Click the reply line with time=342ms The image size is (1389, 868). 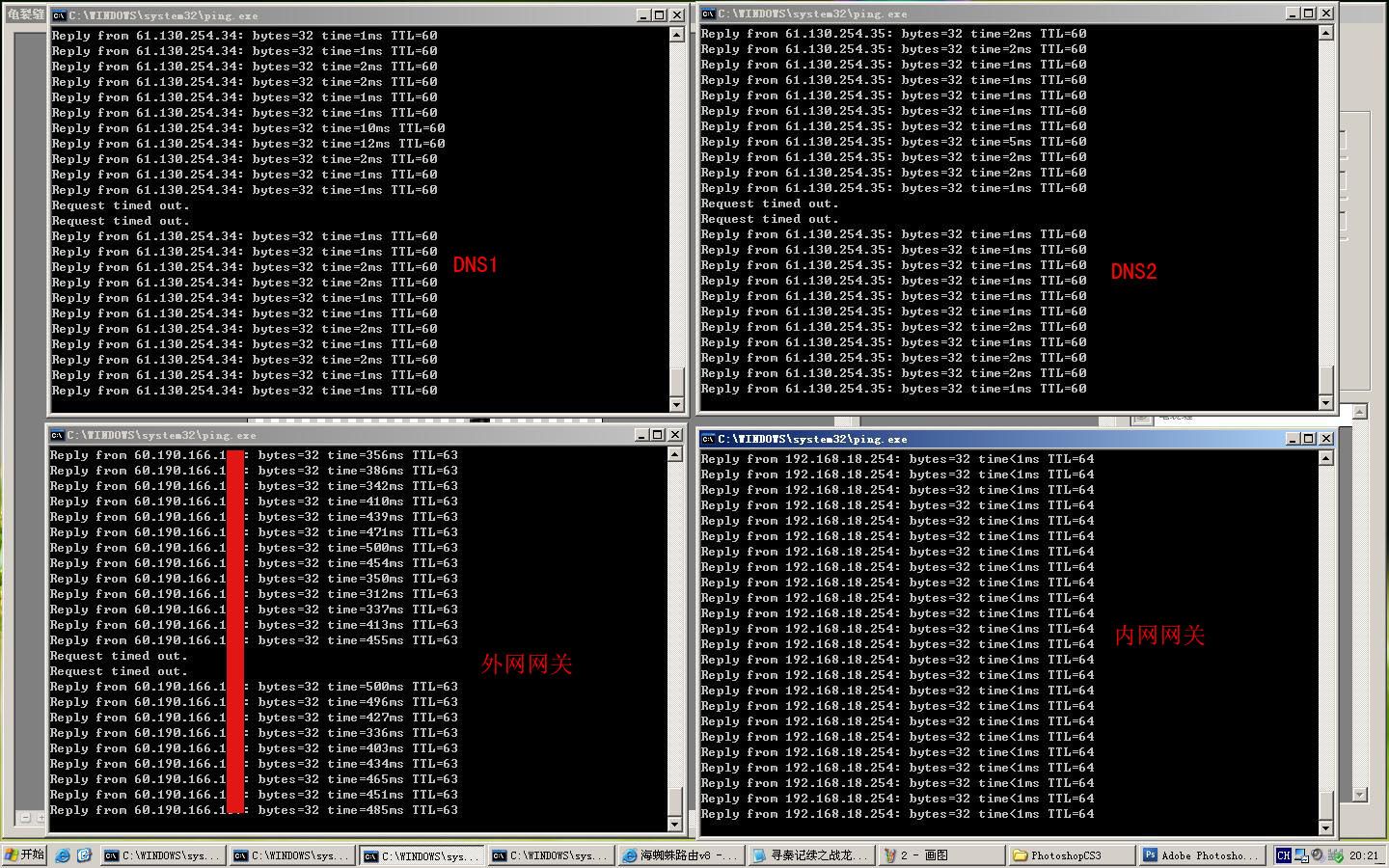tap(254, 486)
